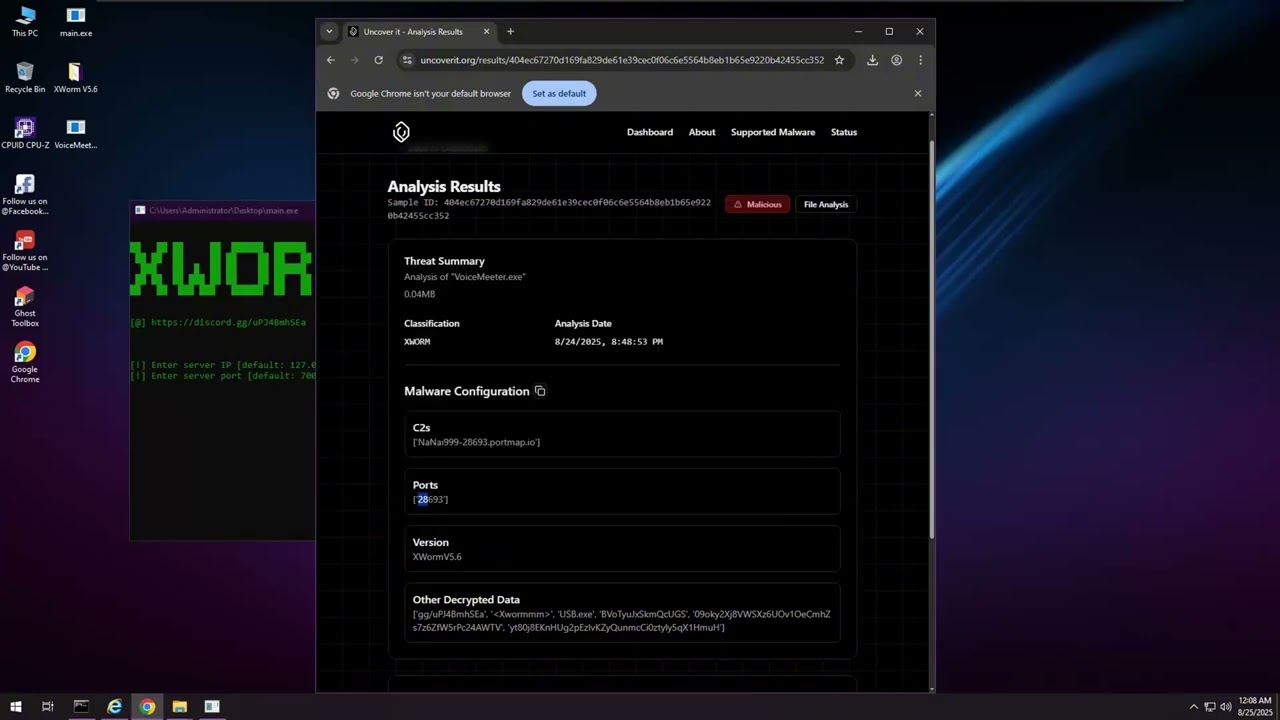
Task: Click 'Enter server IP' prompt line in console
Action: click(x=223, y=365)
